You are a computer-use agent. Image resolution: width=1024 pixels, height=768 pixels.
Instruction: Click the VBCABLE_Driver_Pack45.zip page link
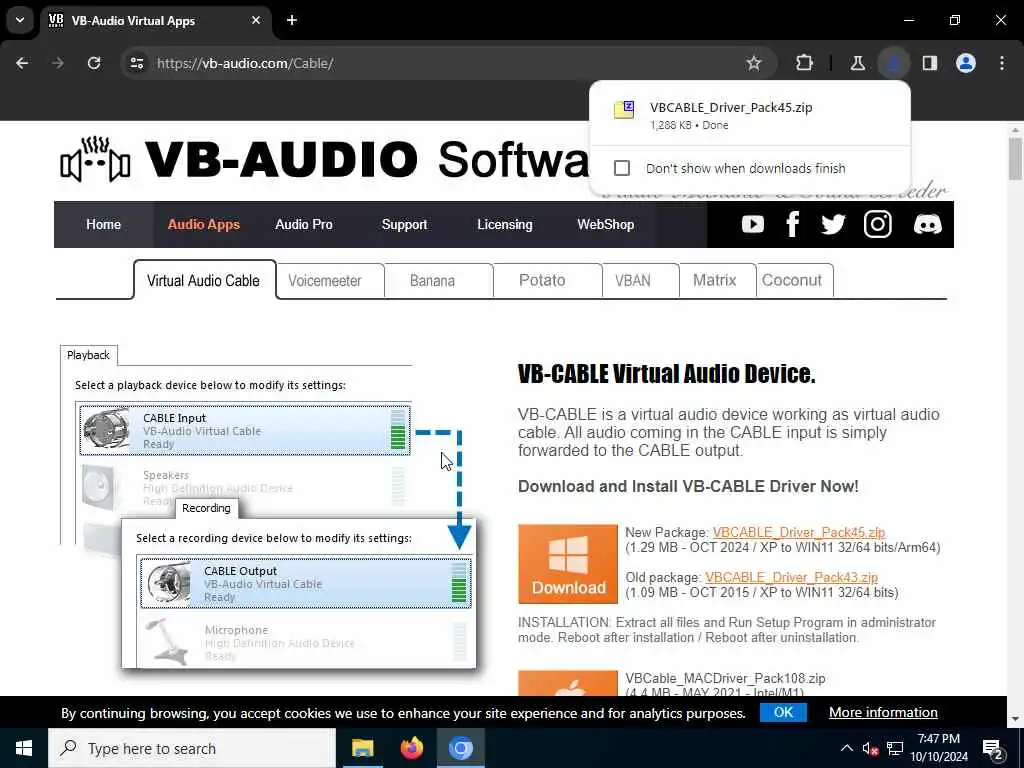(x=799, y=532)
